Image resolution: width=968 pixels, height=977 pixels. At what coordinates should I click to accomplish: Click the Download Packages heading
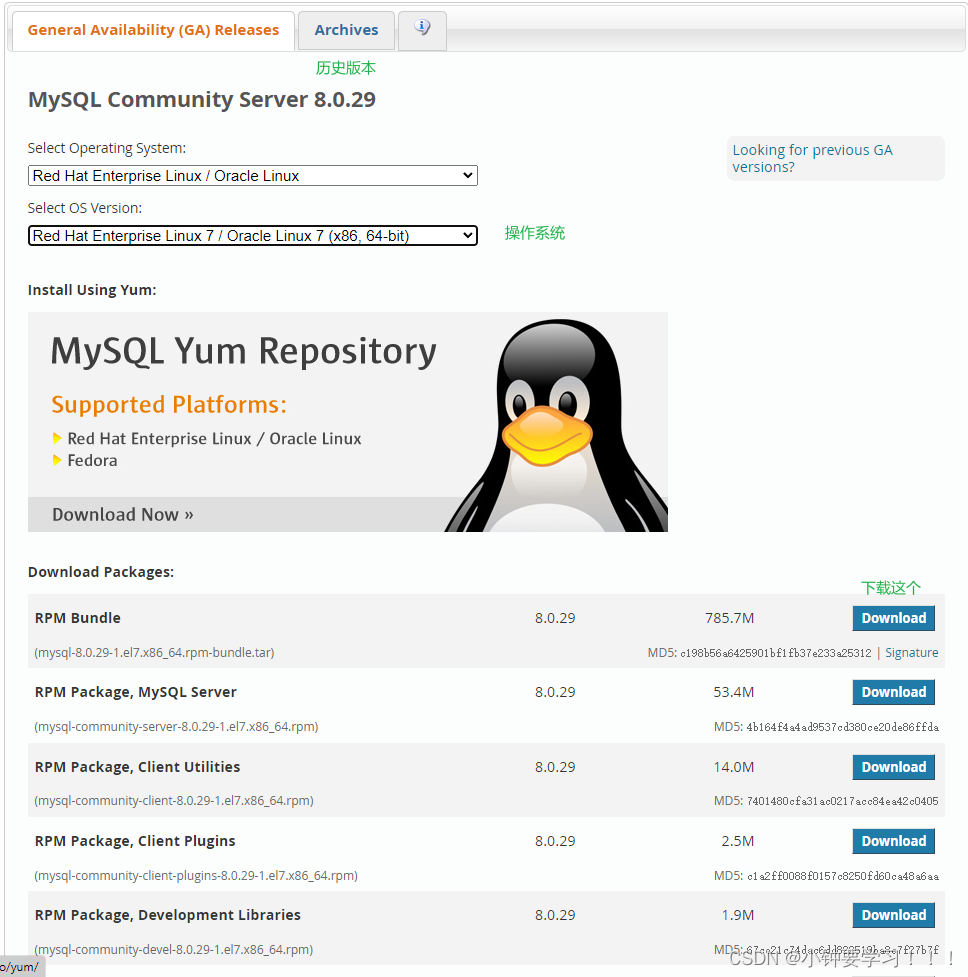[x=101, y=572]
